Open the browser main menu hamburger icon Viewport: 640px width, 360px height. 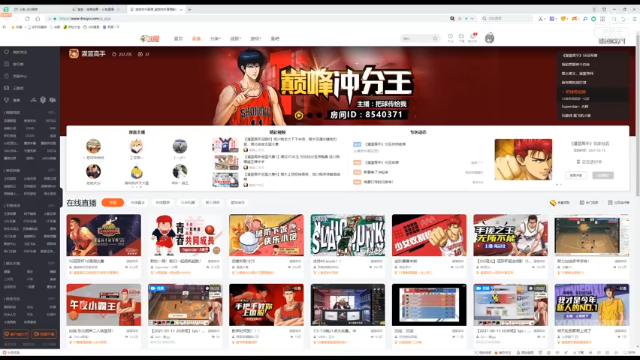(x=635, y=19)
